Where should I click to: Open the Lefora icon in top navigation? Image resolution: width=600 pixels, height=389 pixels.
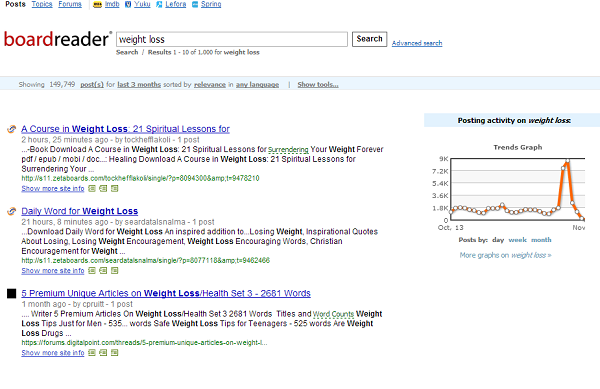159,4
